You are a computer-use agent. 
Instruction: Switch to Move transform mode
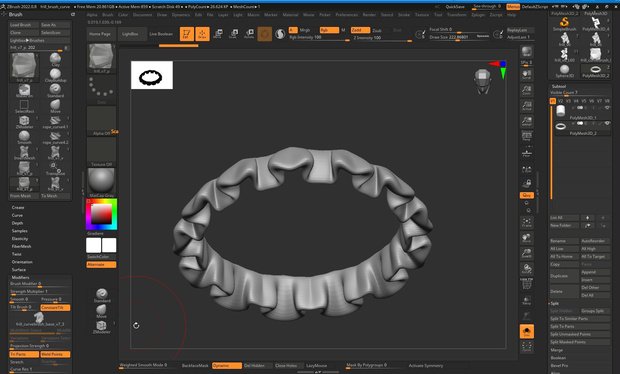click(x=217, y=34)
